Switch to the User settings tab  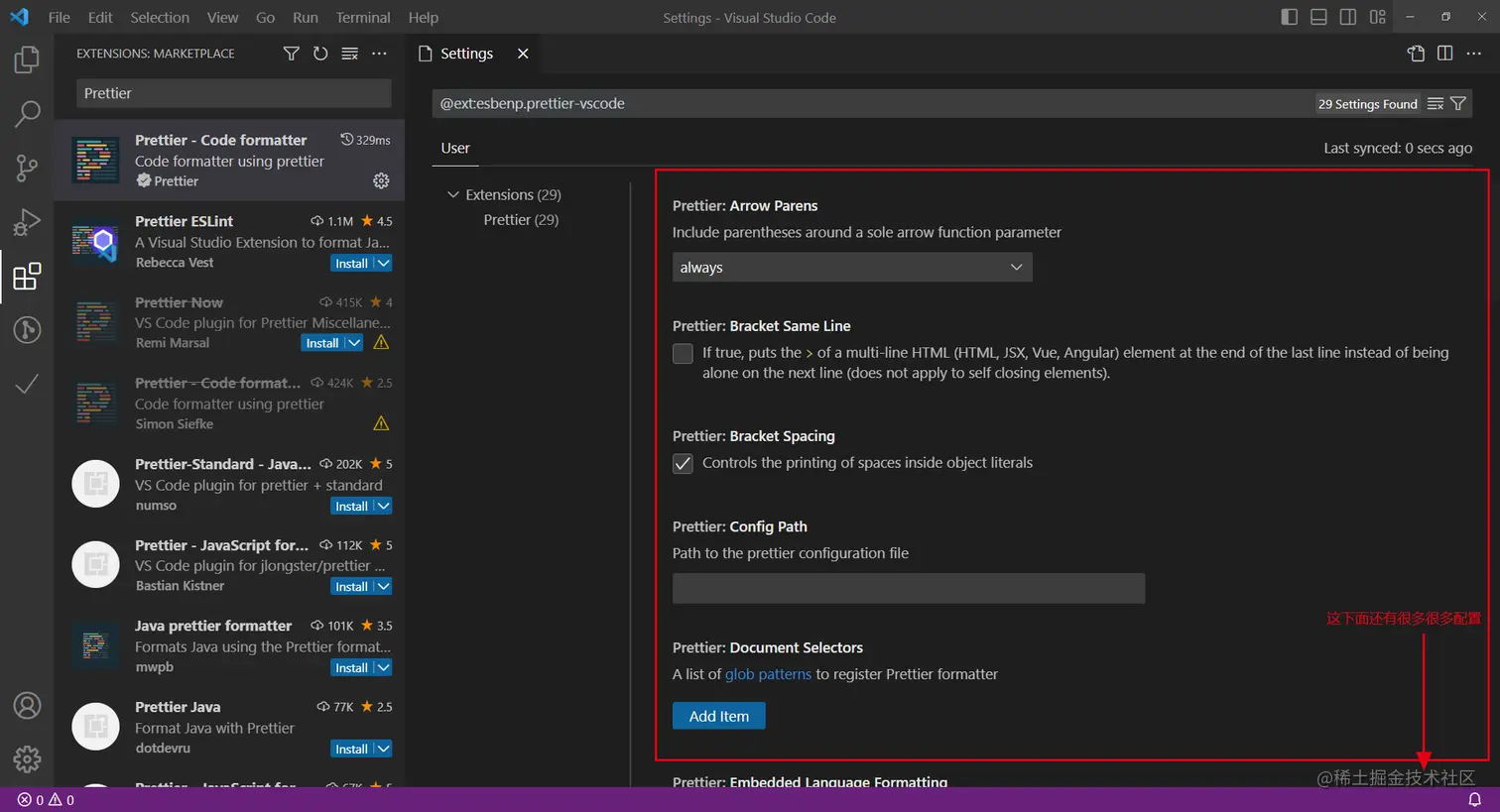(x=455, y=148)
